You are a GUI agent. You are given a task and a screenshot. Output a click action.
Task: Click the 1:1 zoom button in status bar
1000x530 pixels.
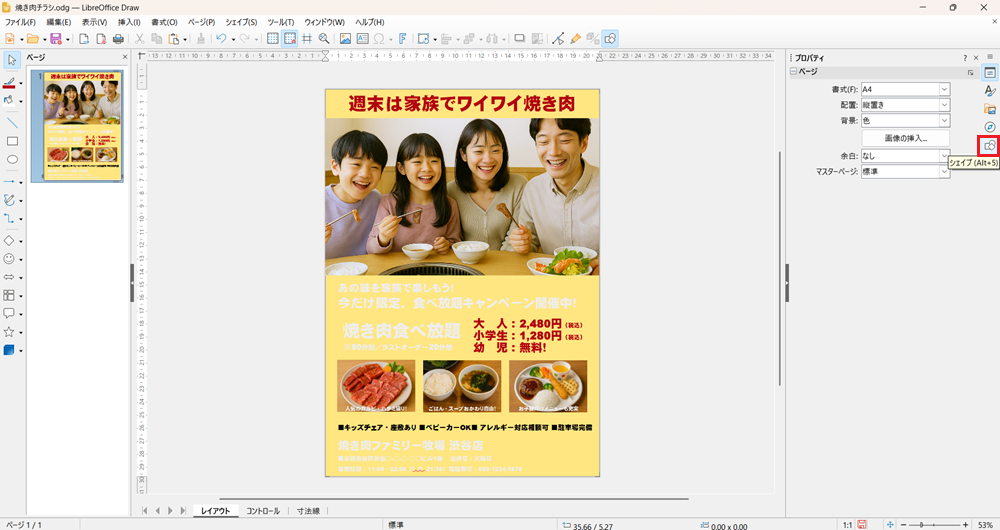(x=847, y=525)
